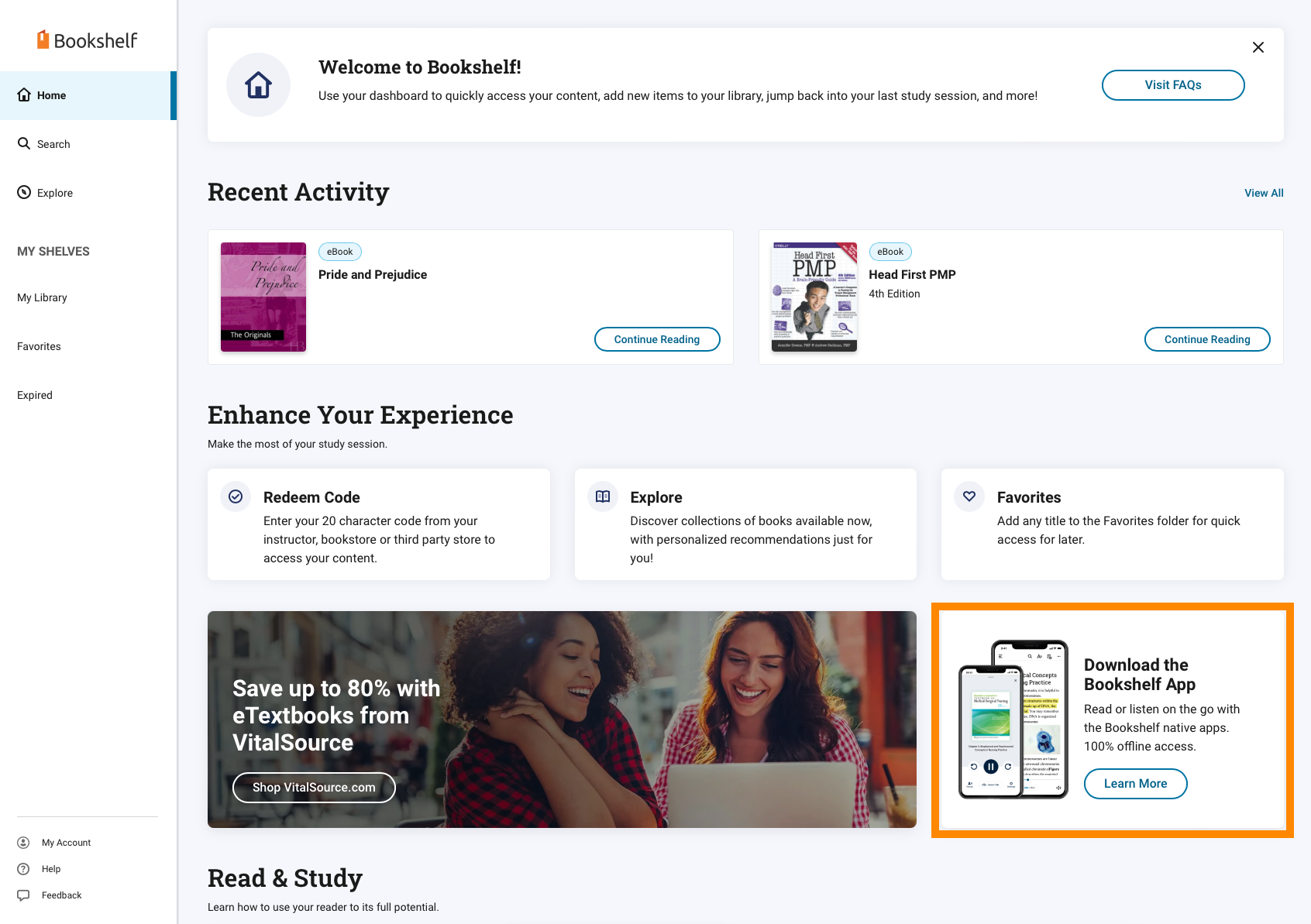Image resolution: width=1311 pixels, height=924 pixels.
Task: Open Search in the sidebar
Action: click(88, 144)
